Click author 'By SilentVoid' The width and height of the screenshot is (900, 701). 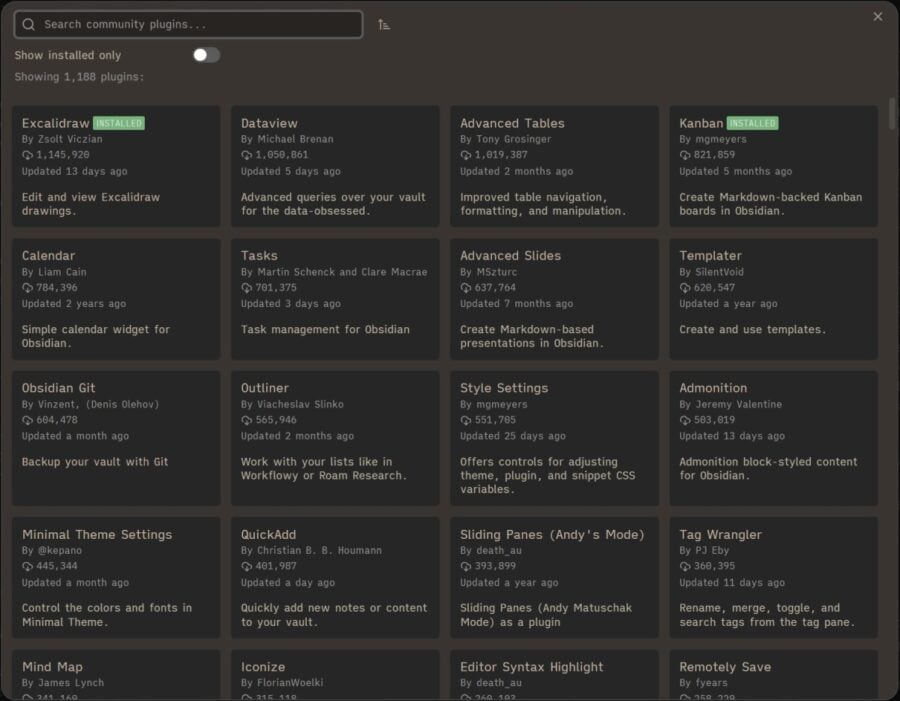point(711,272)
